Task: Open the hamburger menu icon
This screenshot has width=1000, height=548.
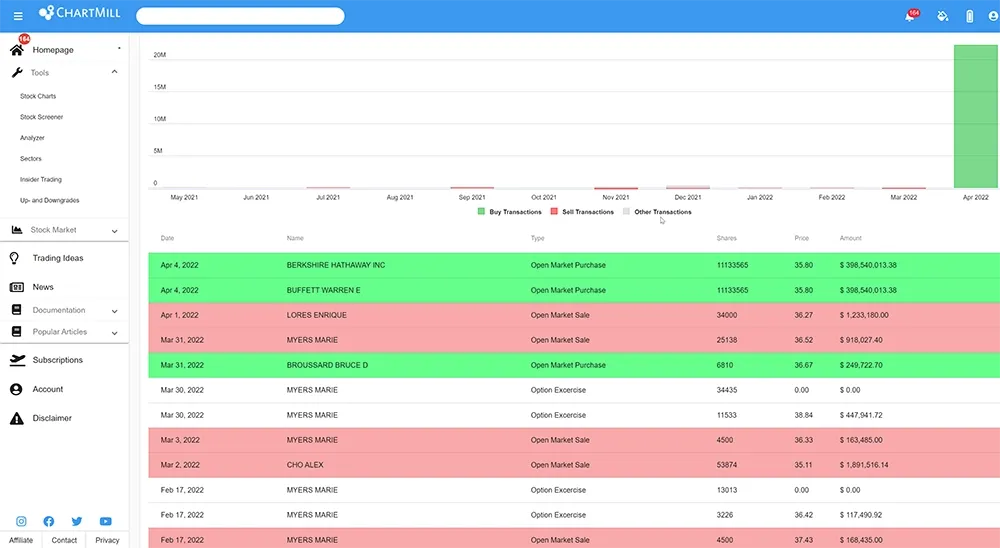Action: pyautogui.click(x=18, y=16)
